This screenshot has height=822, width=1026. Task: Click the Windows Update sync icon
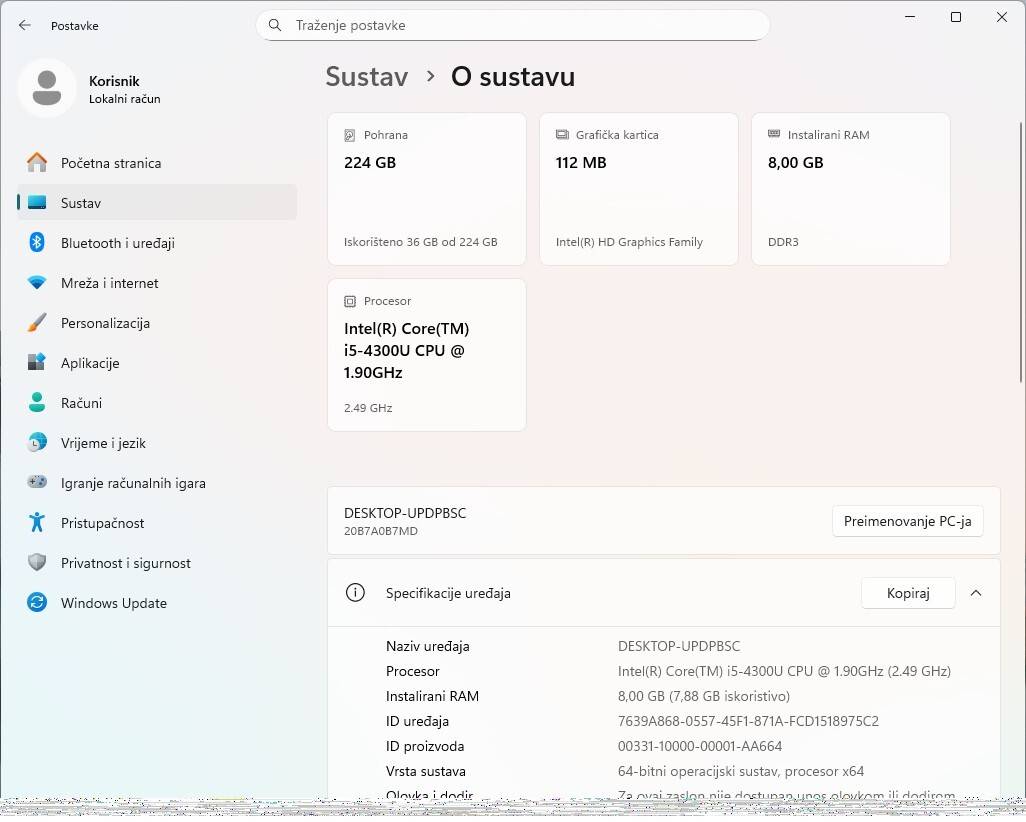(x=37, y=603)
